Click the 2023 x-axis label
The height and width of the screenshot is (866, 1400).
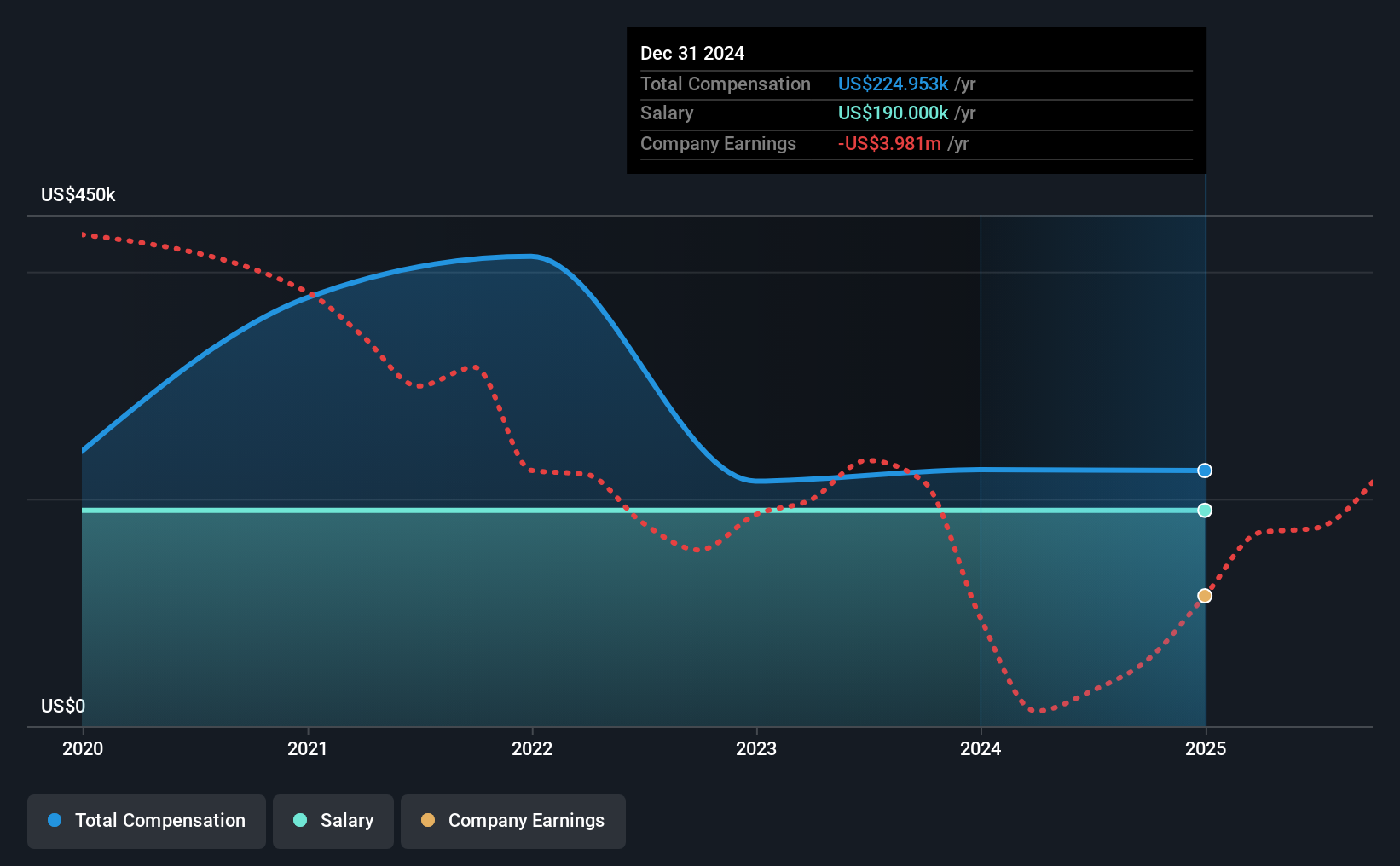click(756, 748)
